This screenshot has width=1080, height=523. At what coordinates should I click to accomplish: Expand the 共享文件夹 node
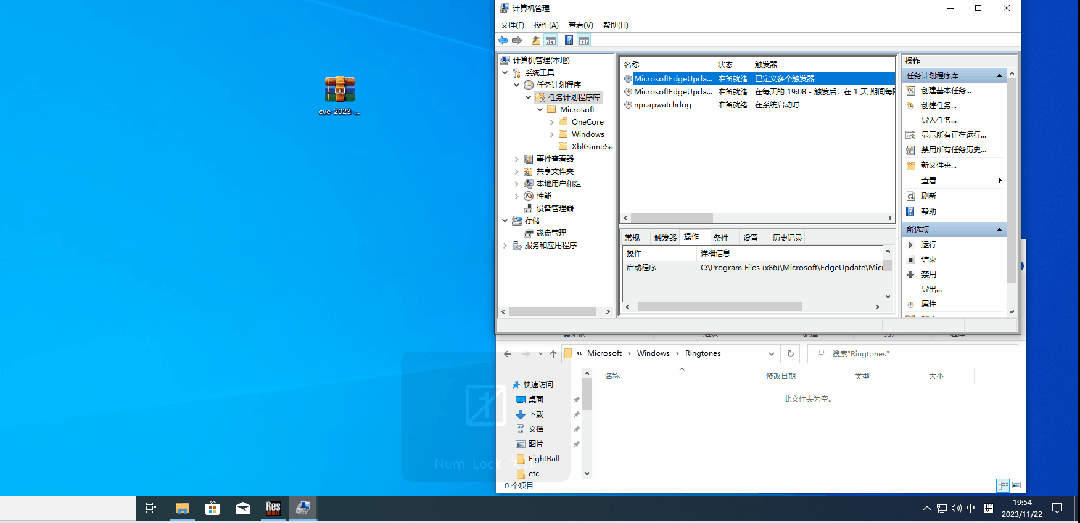[x=517, y=172]
